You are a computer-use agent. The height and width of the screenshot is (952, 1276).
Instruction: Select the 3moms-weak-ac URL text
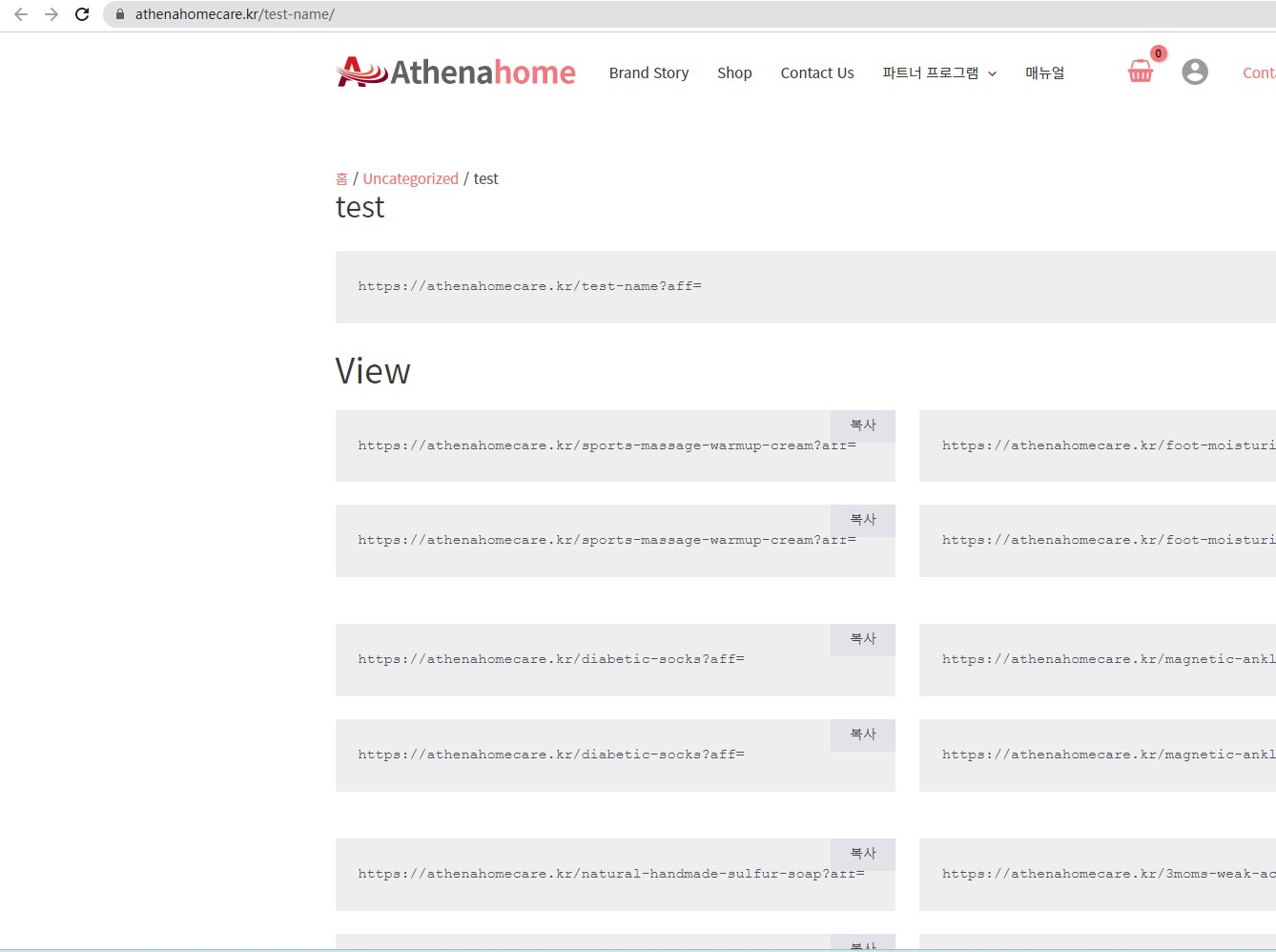(x=1108, y=874)
